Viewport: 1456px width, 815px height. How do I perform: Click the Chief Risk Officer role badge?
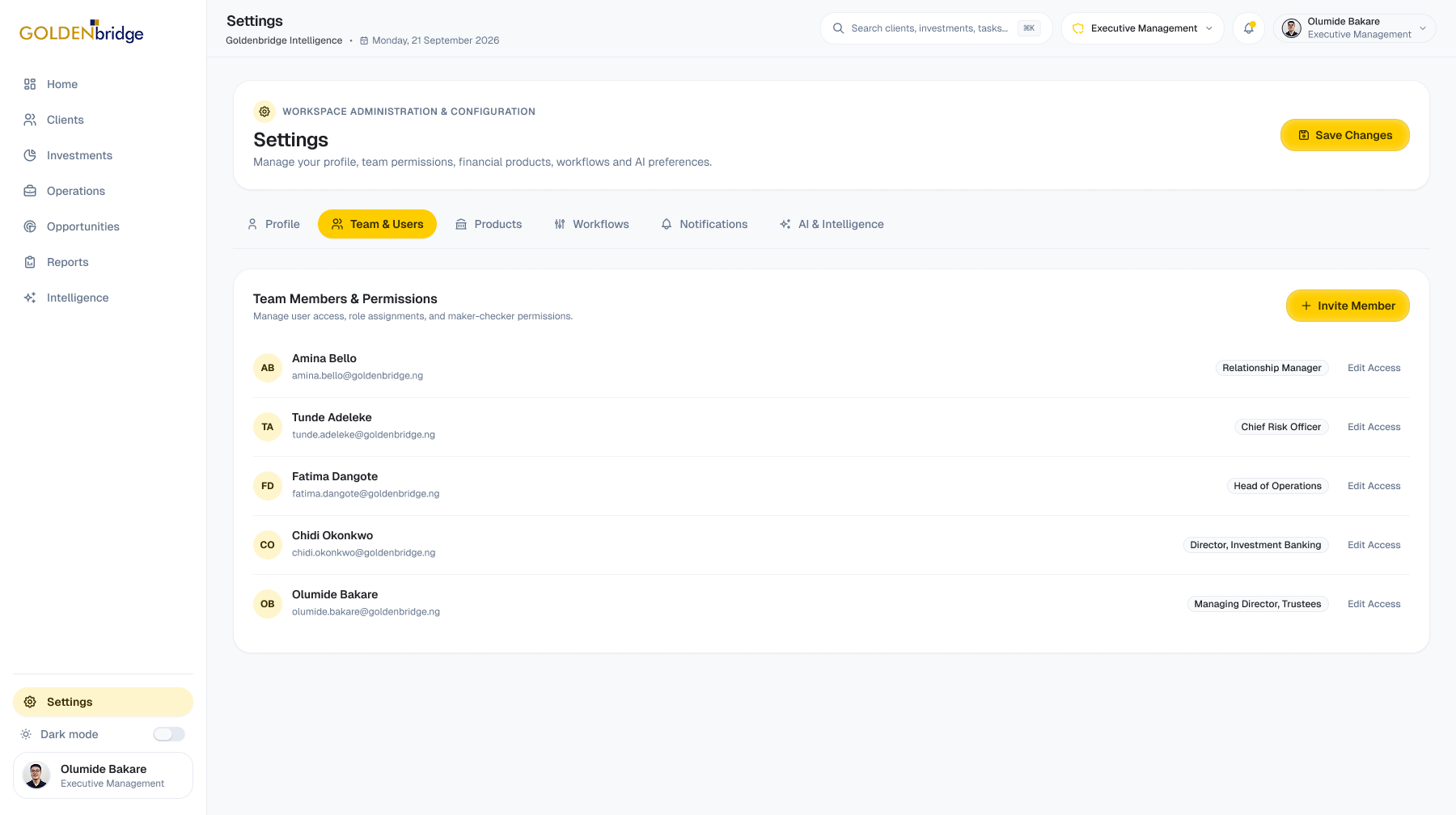coord(1281,427)
